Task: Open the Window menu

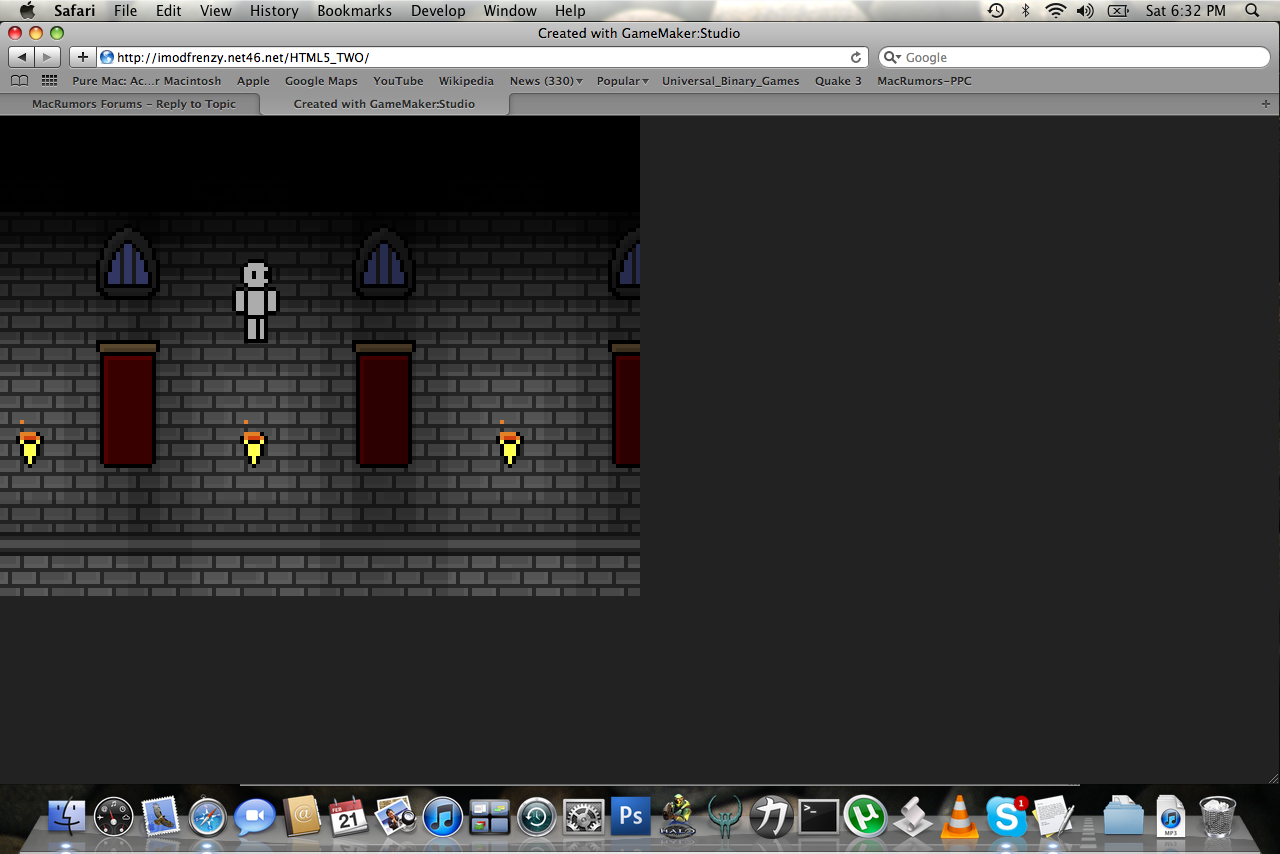Action: click(510, 11)
